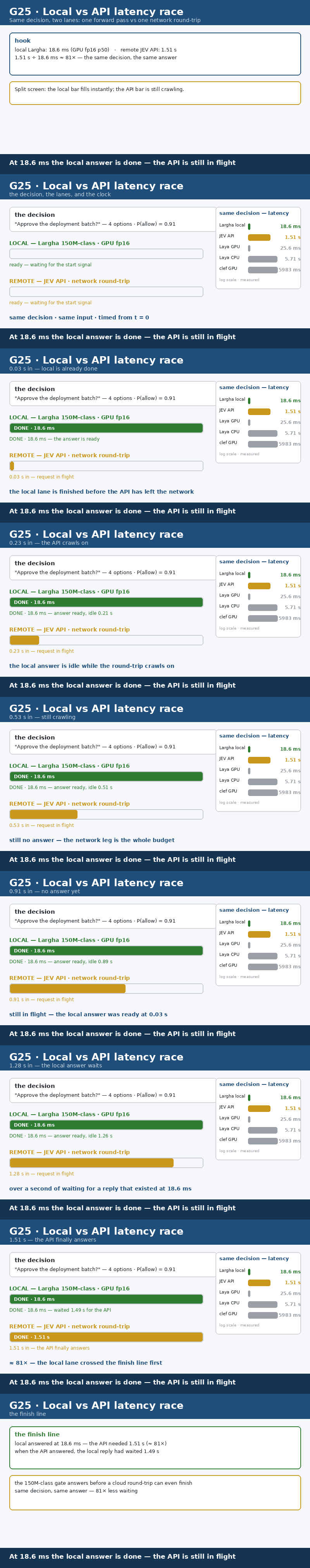This screenshot has height=1568, width=310.
Task: Click the remote bar above '0.23 s in — request in flight'
Action: tap(106, 640)
